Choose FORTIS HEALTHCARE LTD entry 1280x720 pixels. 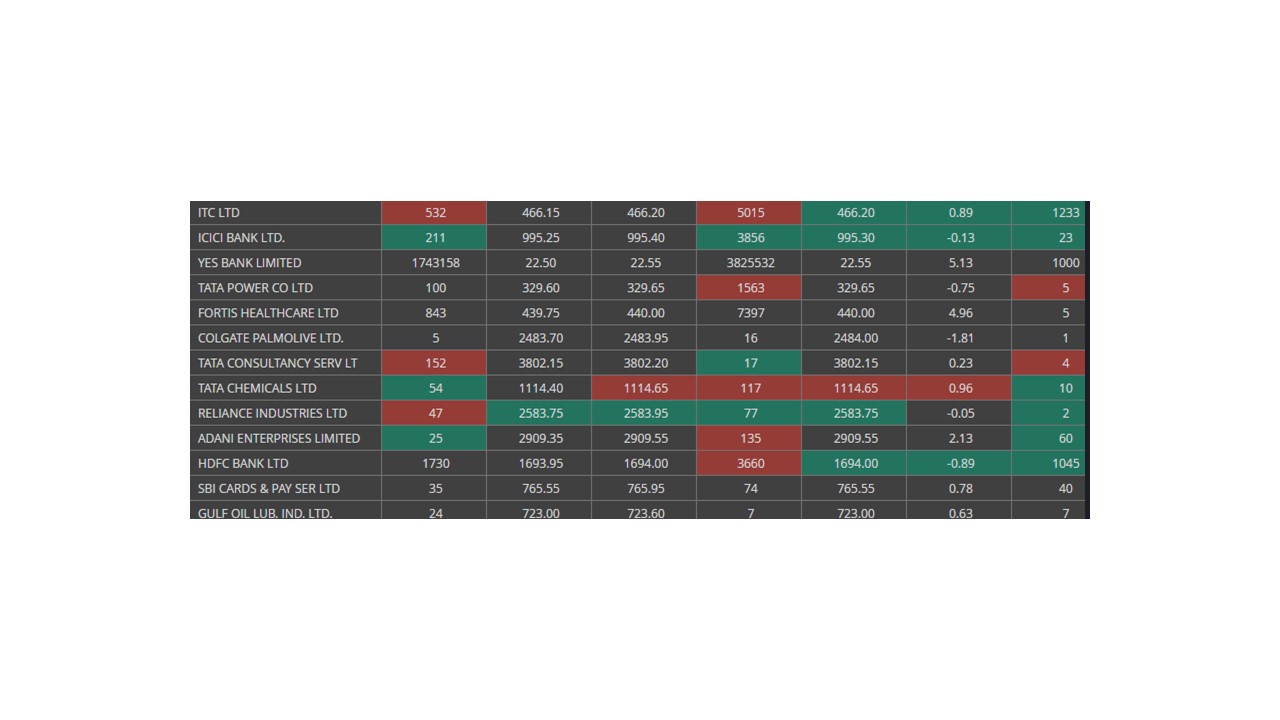(x=268, y=313)
